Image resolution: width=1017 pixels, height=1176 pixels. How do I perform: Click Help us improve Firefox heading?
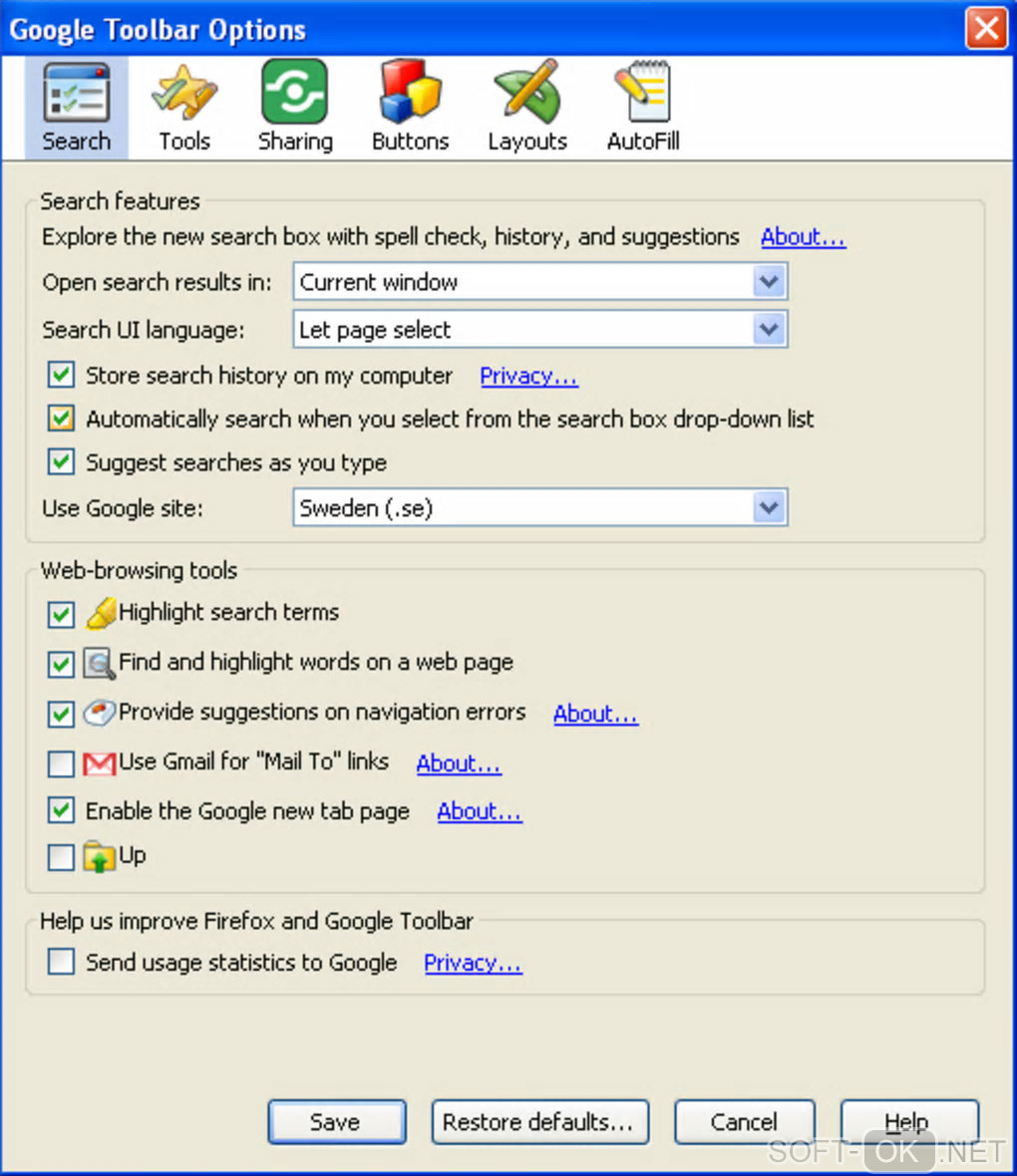pos(256,920)
